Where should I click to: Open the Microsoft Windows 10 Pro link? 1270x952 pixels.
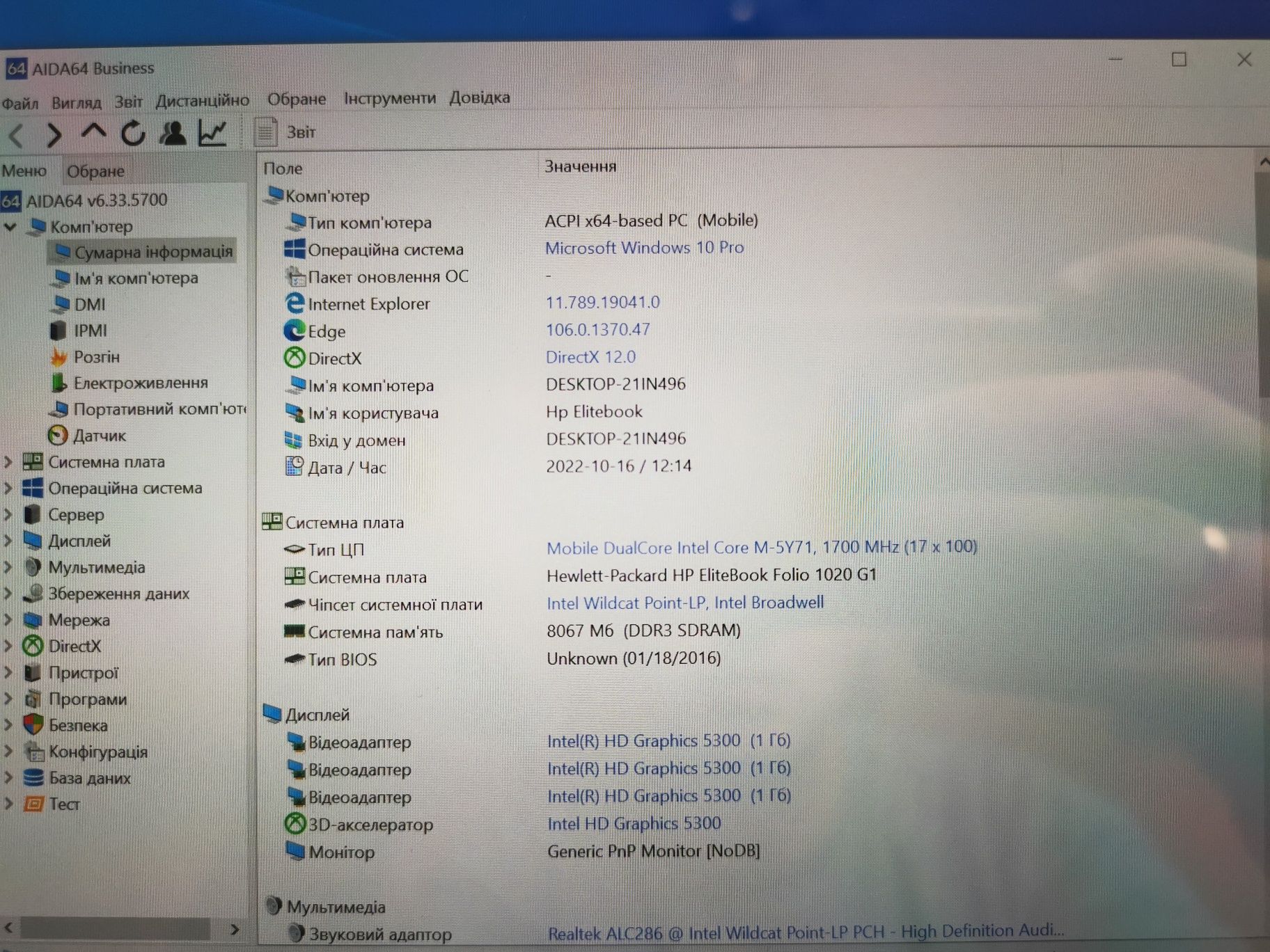coord(644,248)
